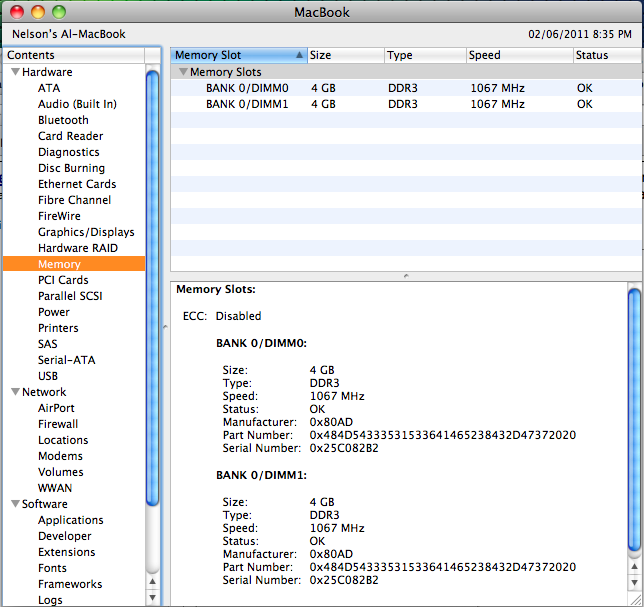Sort by Size column header
Screen dimensions: 644x607
[x=346, y=55]
